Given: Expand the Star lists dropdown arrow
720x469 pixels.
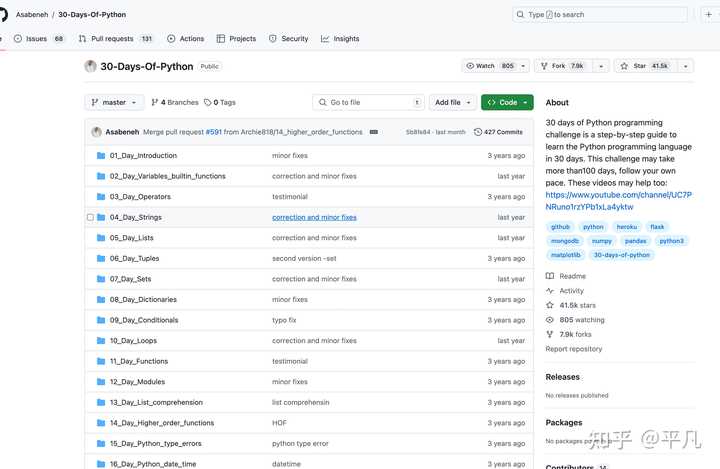Looking at the screenshot, I should point(686,66).
